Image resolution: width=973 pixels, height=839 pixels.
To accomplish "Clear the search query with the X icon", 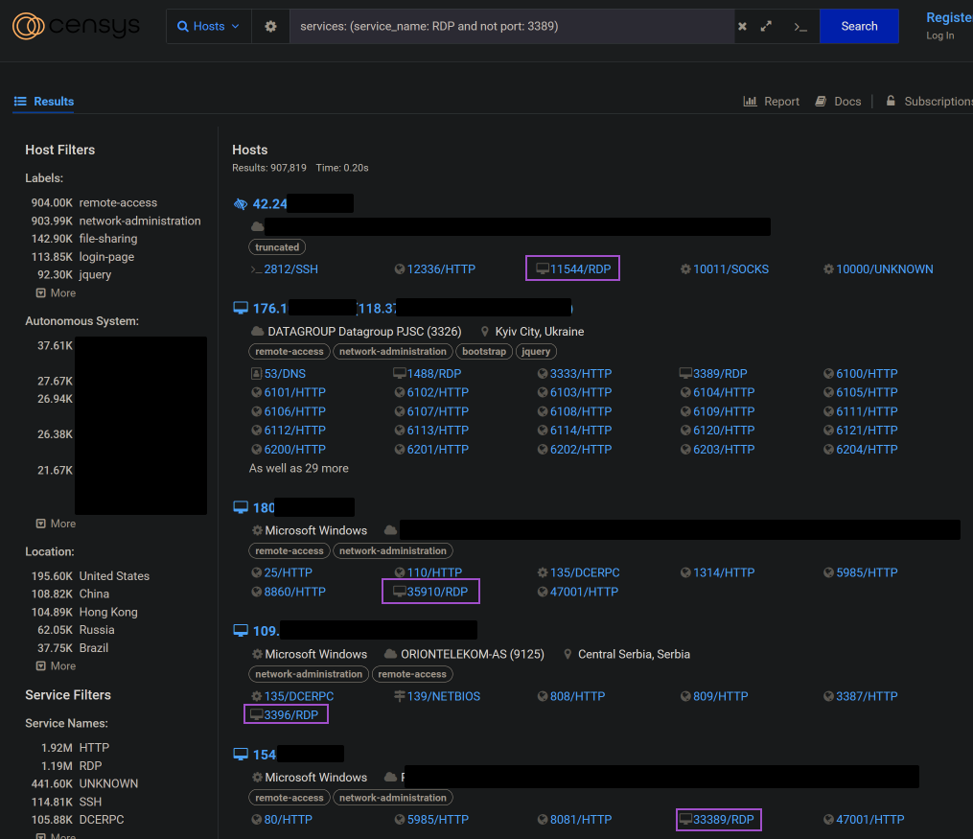I will (x=741, y=27).
